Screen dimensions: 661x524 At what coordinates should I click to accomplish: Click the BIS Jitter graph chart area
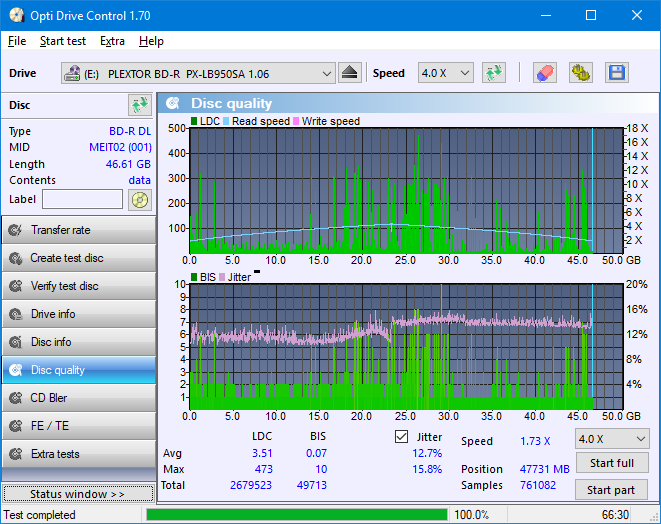(406, 347)
